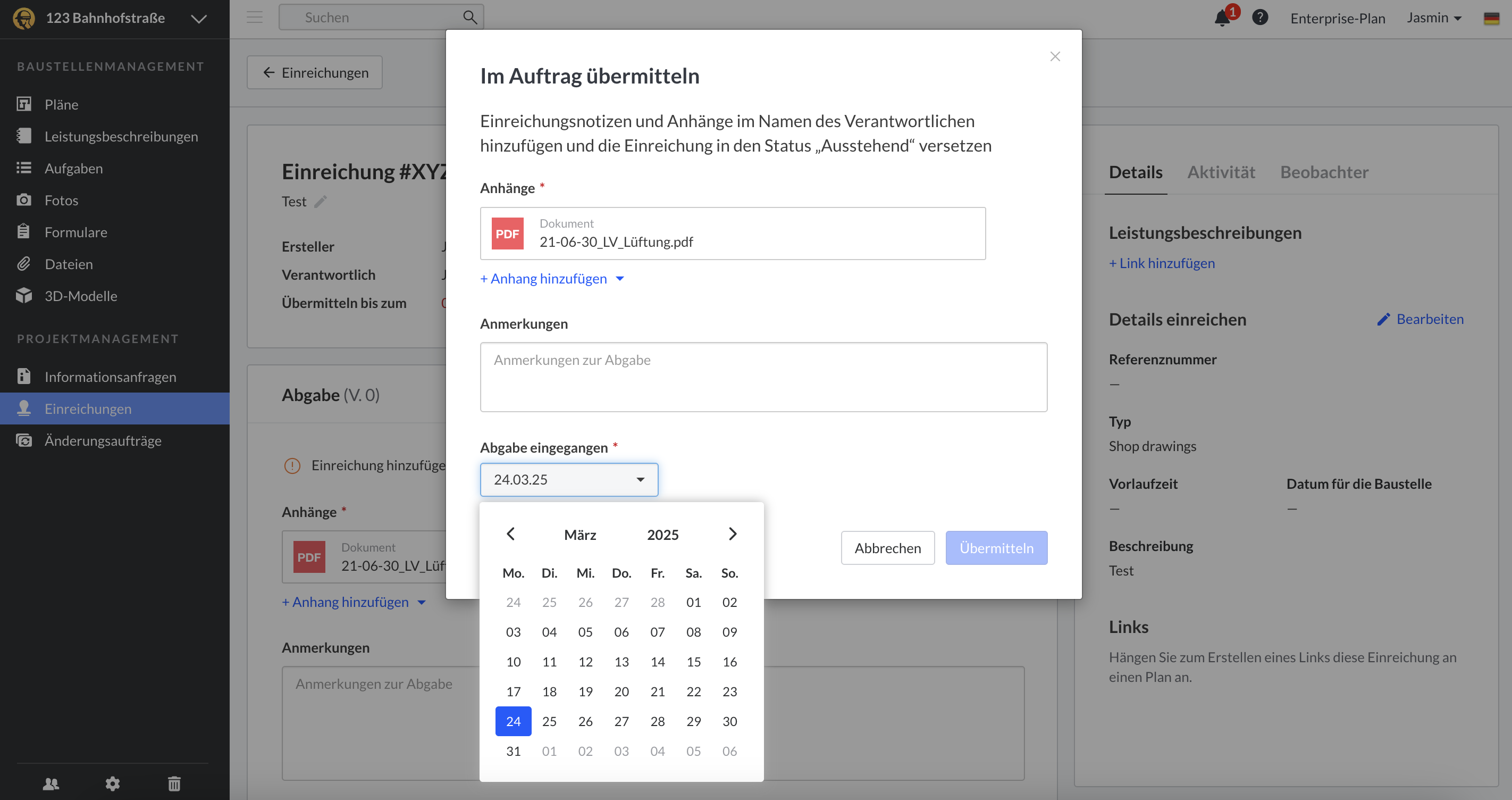Image resolution: width=1512 pixels, height=800 pixels.
Task: Click the Bearbeiten link
Action: click(x=1421, y=319)
